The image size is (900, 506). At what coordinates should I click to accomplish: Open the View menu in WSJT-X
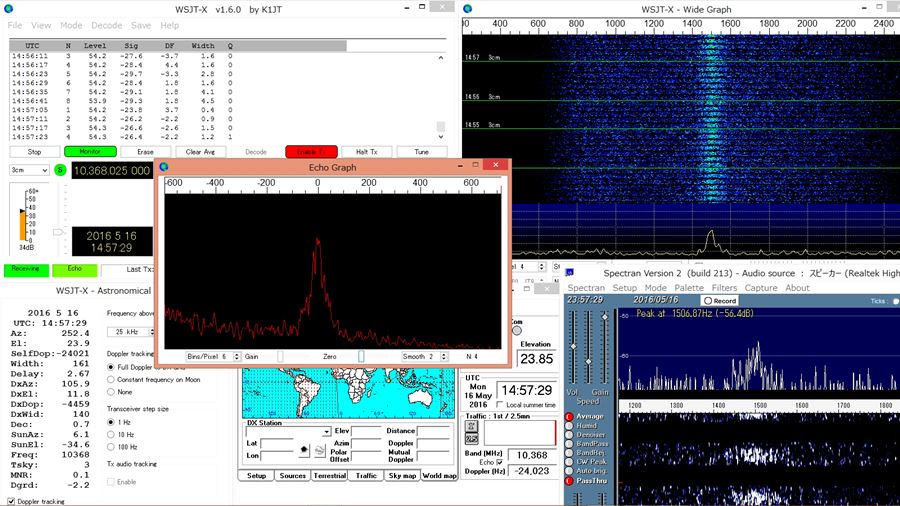point(41,25)
